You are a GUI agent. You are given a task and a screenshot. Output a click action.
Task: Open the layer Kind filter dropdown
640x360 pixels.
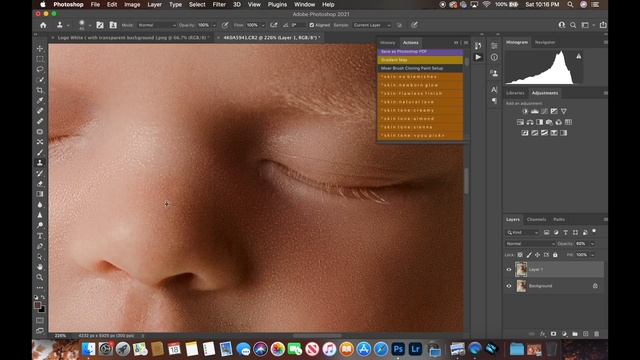pos(522,232)
